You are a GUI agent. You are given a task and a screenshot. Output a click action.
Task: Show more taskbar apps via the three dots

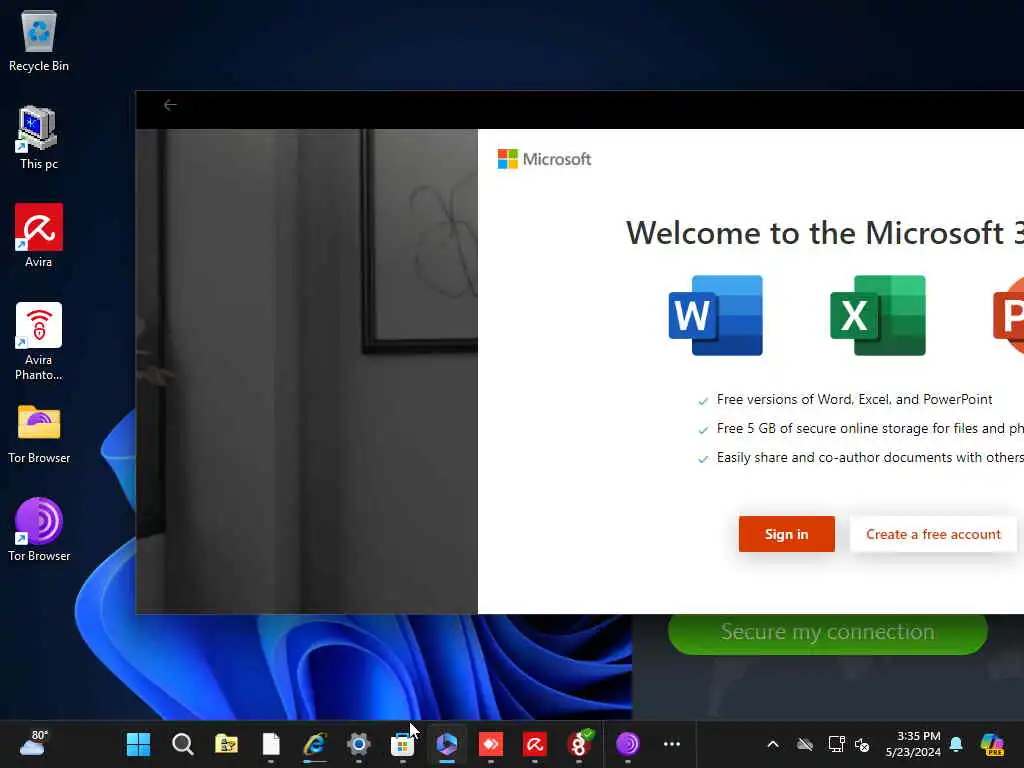tap(672, 744)
